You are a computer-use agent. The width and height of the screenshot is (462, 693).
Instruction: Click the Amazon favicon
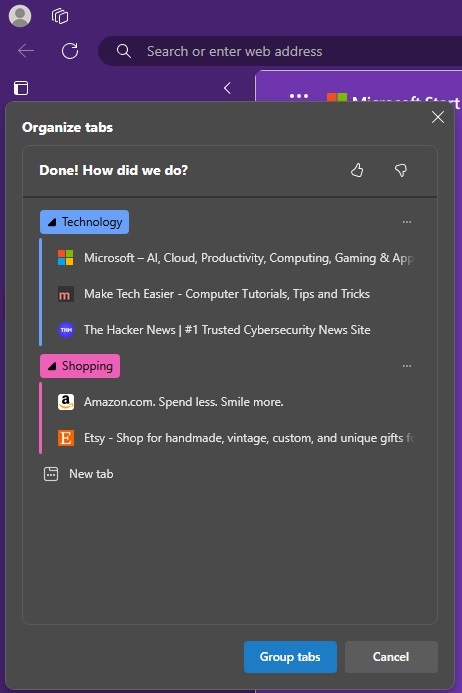point(66,402)
